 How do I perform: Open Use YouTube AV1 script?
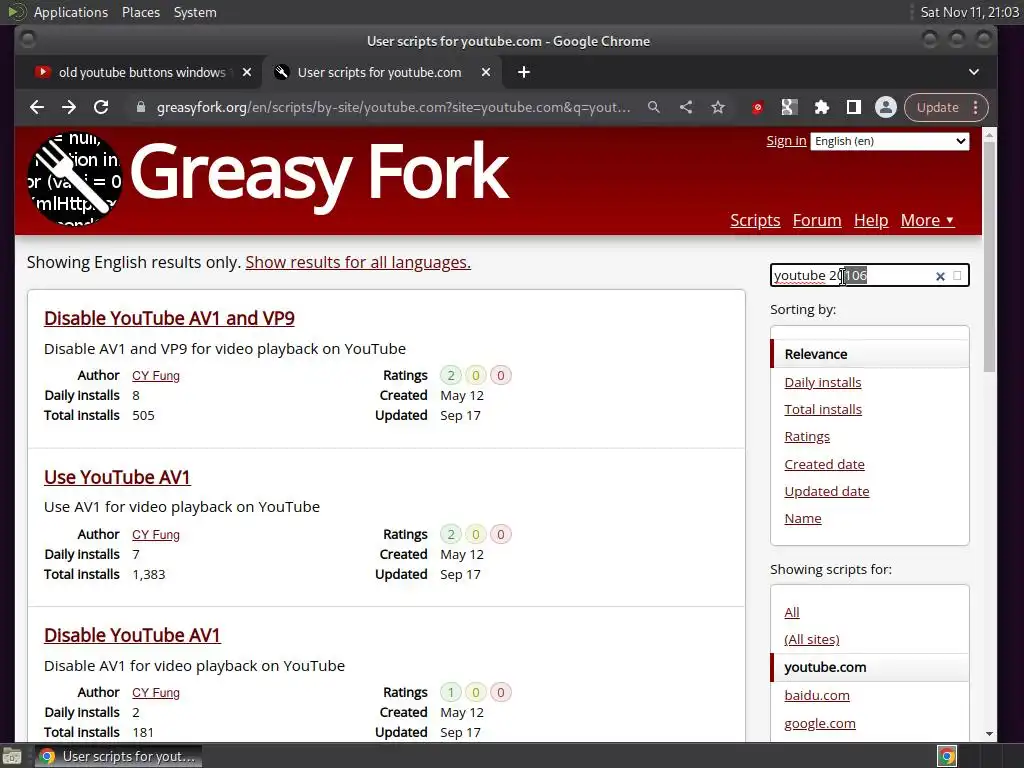click(x=117, y=477)
